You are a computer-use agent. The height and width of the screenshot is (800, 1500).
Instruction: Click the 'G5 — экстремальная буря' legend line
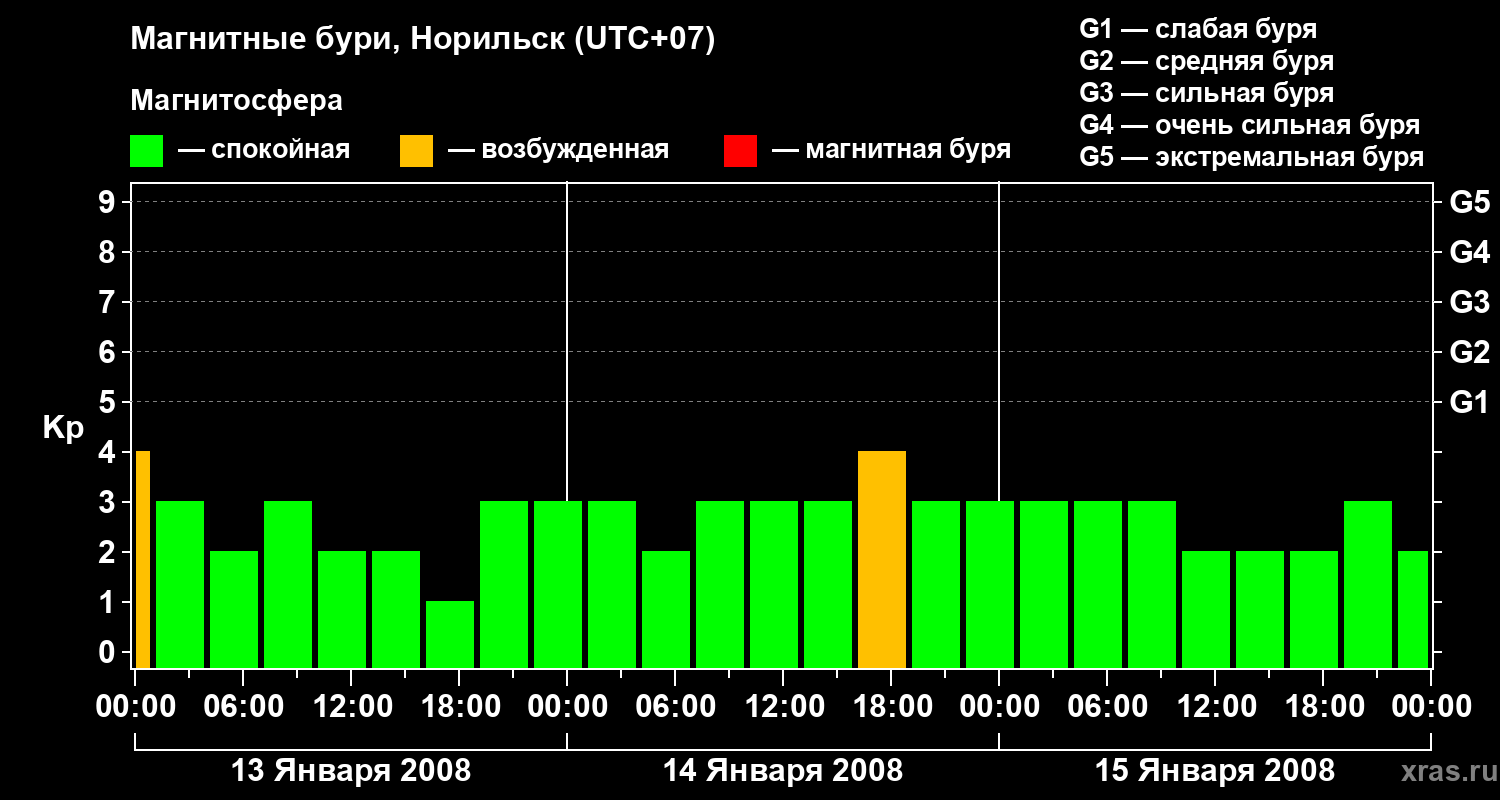tap(1251, 157)
